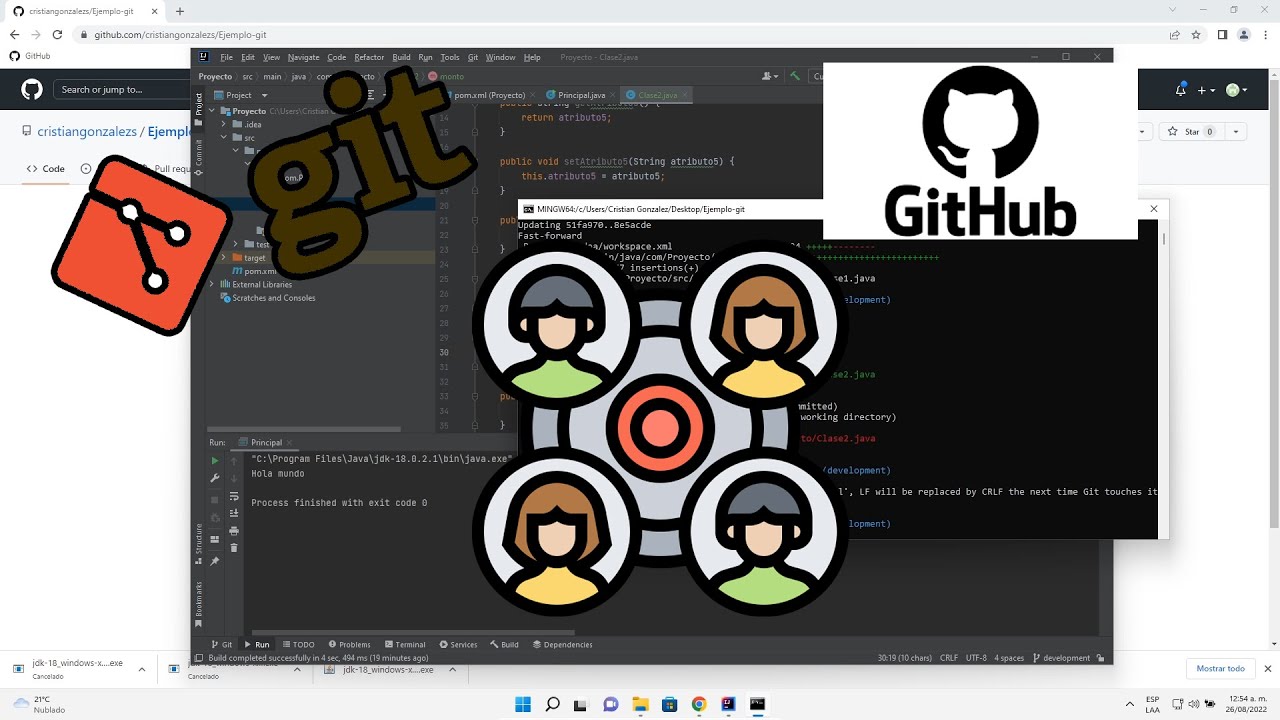This screenshot has width=1280, height=720.
Task: Pin the Run tab with the pin icon
Action: tap(214, 562)
